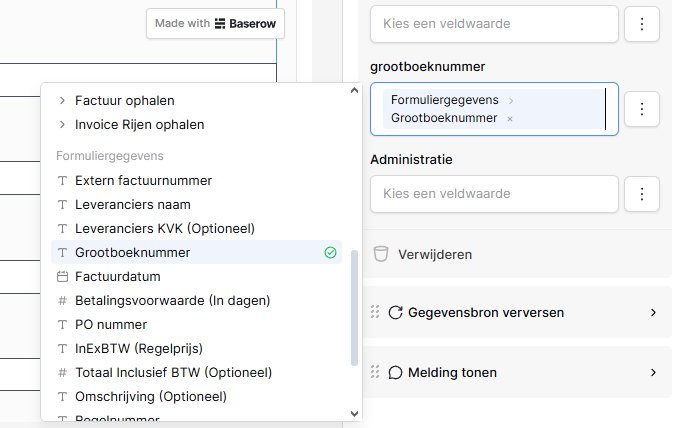This screenshot has width=686, height=428.
Task: Remove the Grootboeknummer tag with x
Action: (x=510, y=118)
